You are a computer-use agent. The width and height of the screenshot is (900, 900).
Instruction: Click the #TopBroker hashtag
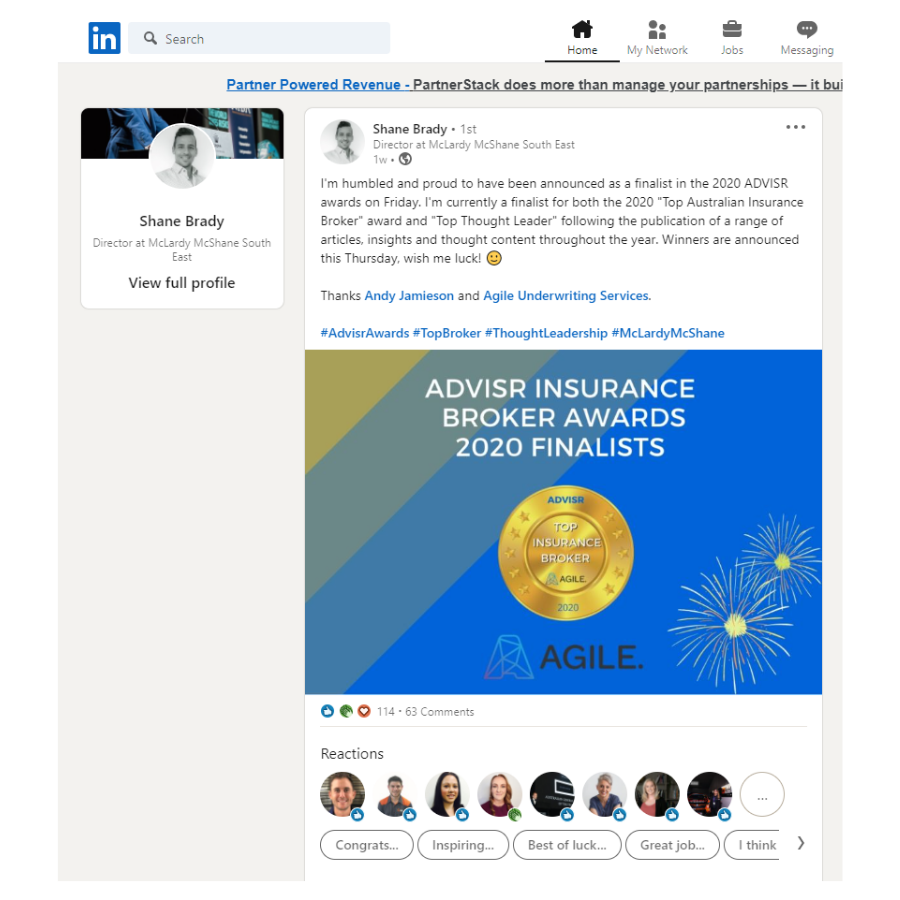pyautogui.click(x=447, y=333)
